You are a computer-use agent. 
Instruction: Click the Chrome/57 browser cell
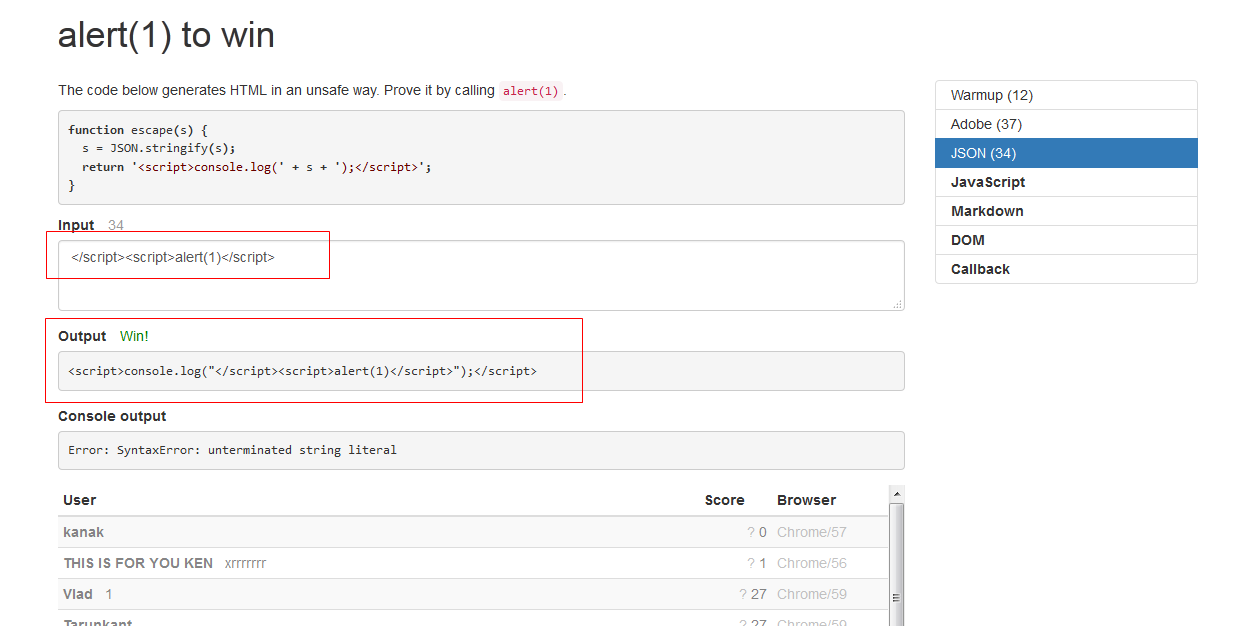[x=812, y=532]
